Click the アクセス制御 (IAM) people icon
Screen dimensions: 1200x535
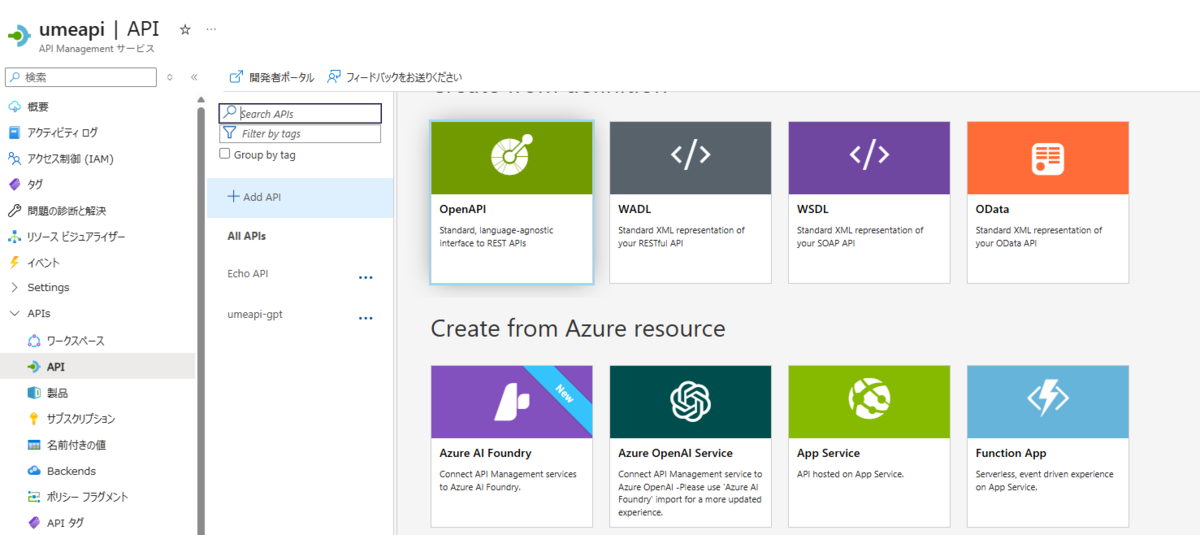[x=15, y=158]
